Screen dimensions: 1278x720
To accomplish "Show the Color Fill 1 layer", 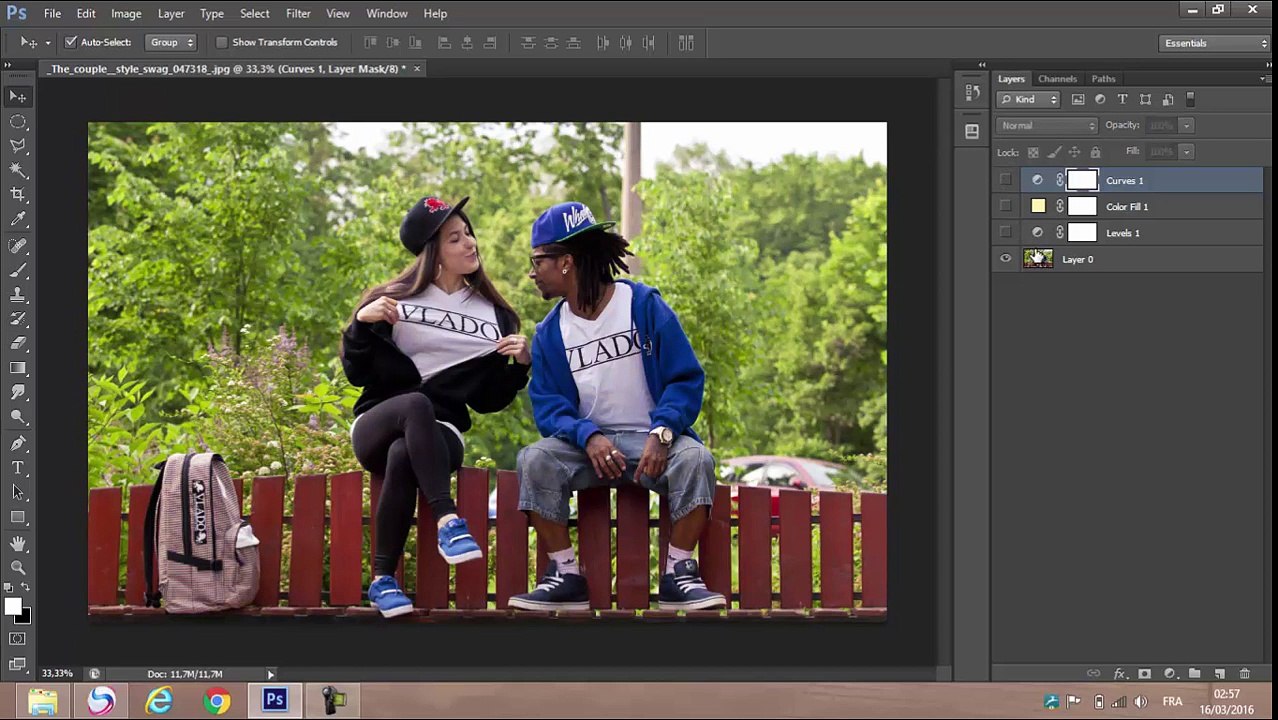I will pos(1005,206).
